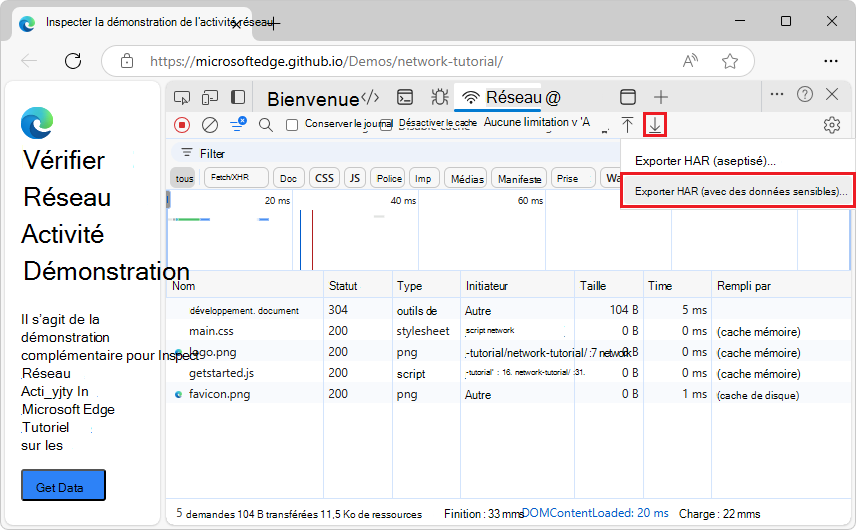Viewport: 856px width, 530px height.
Task: Close the browser tab
Action: 236,23
